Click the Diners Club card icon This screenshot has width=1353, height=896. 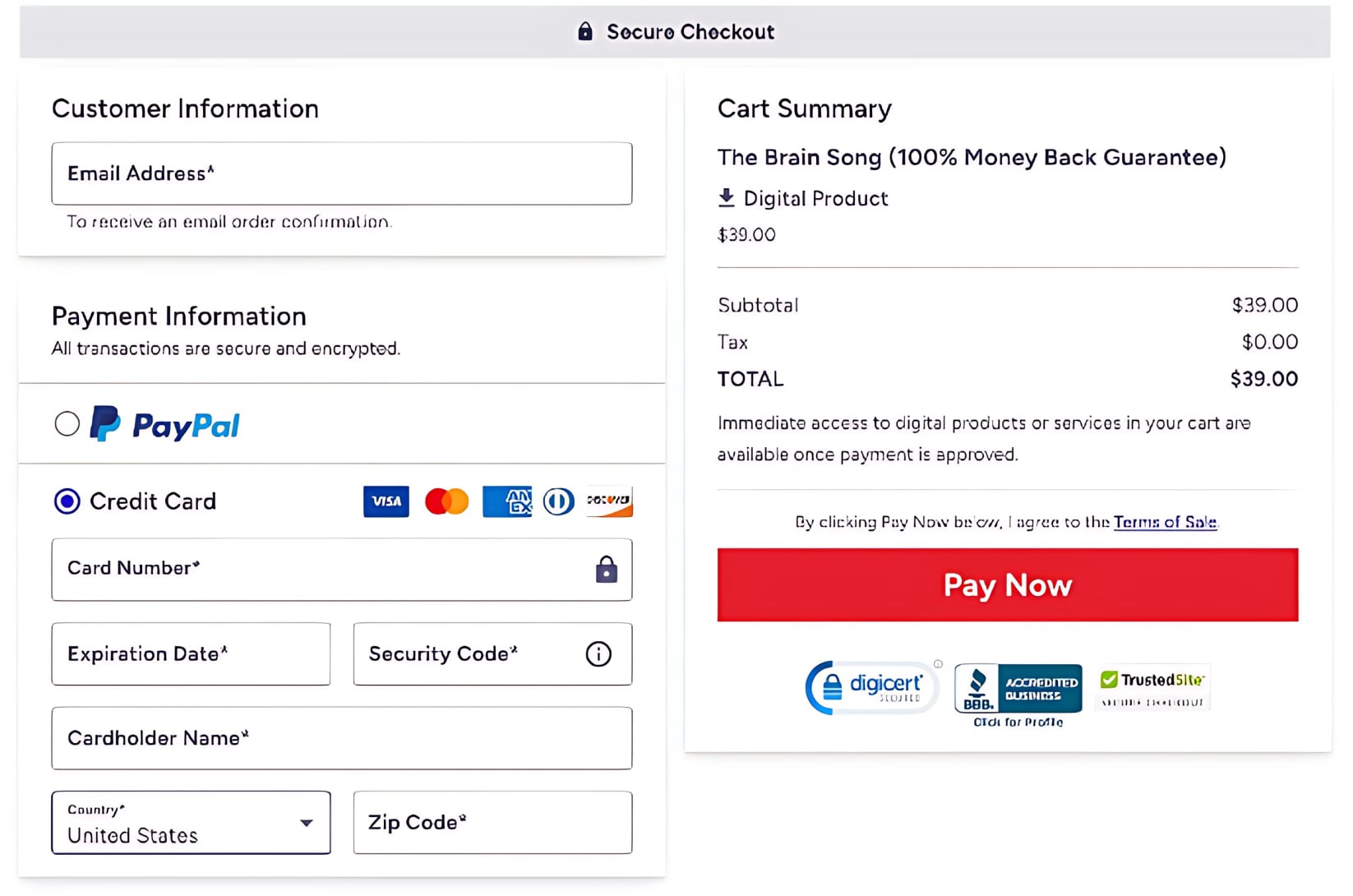tap(559, 501)
